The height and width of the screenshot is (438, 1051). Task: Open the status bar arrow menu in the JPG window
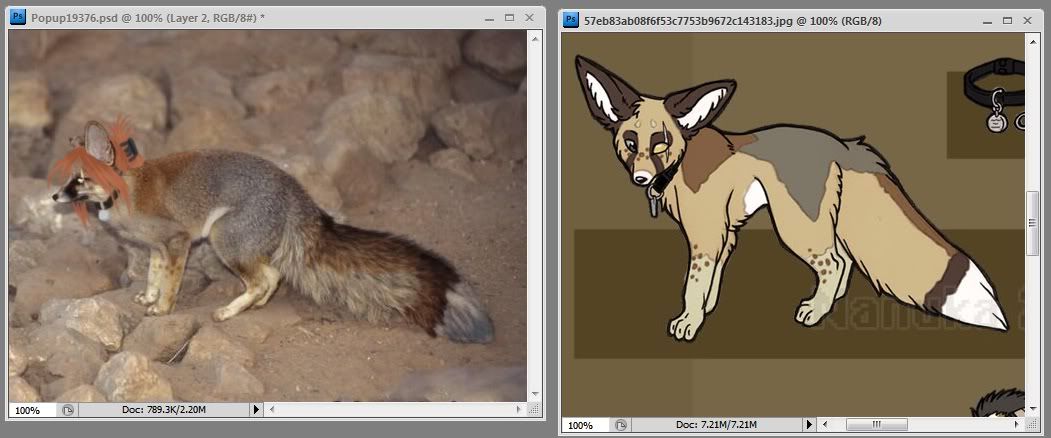808,425
